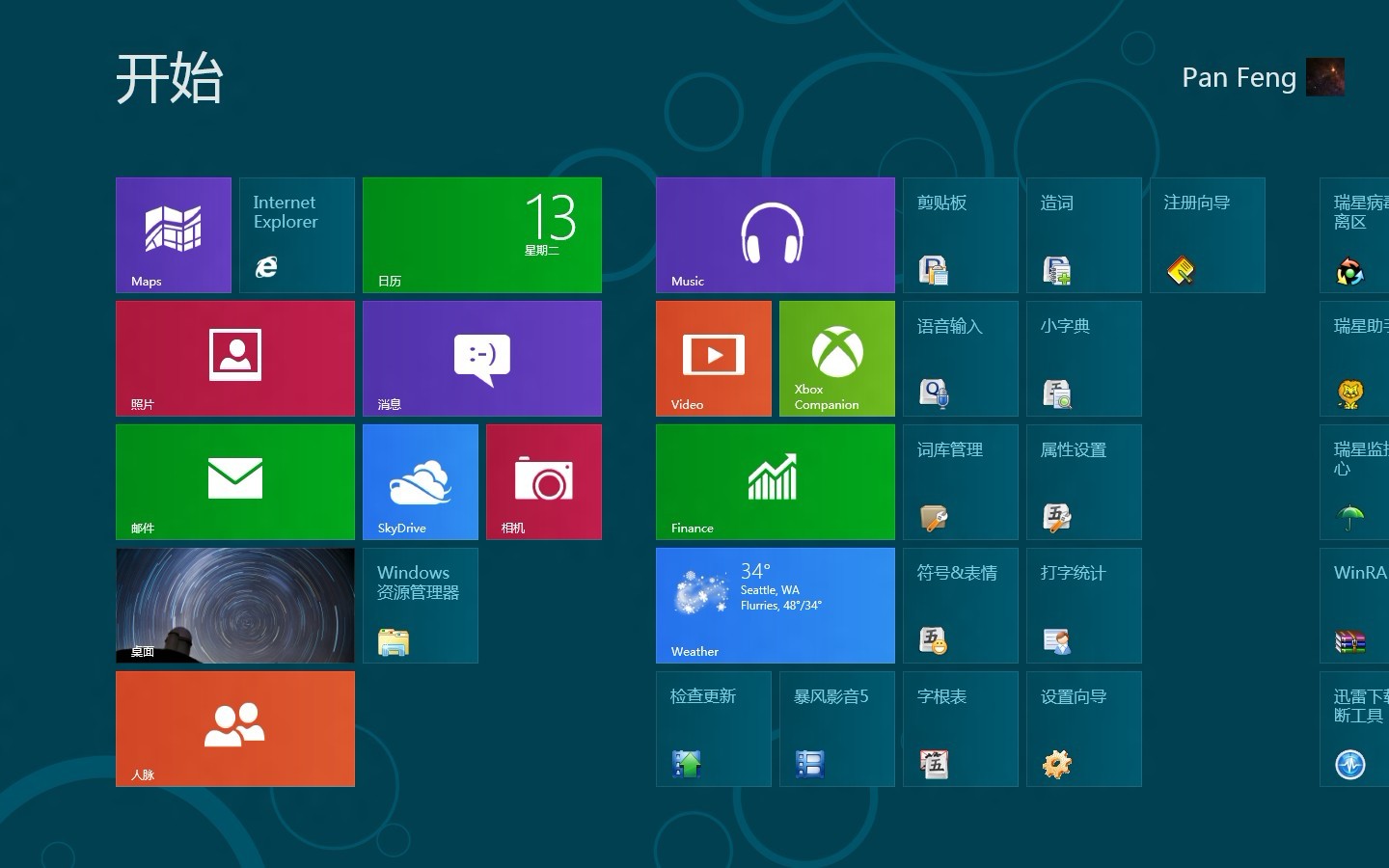Open the 注册向导 tile
The width and height of the screenshot is (1389, 868).
[x=1208, y=235]
